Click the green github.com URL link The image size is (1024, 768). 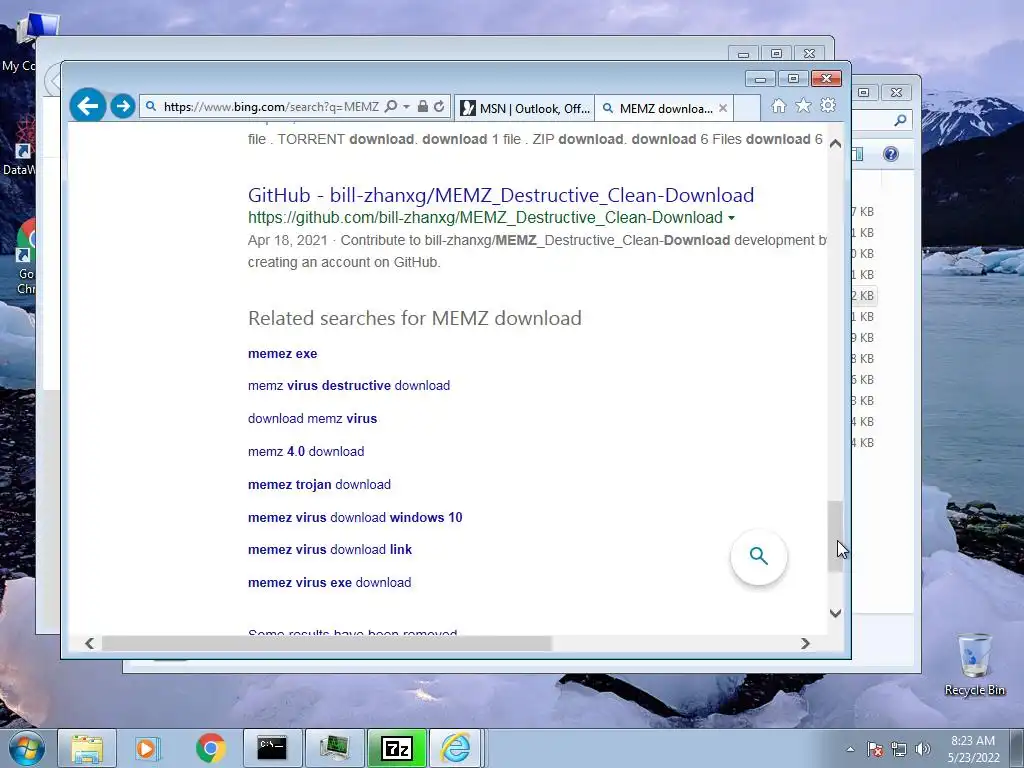(485, 217)
